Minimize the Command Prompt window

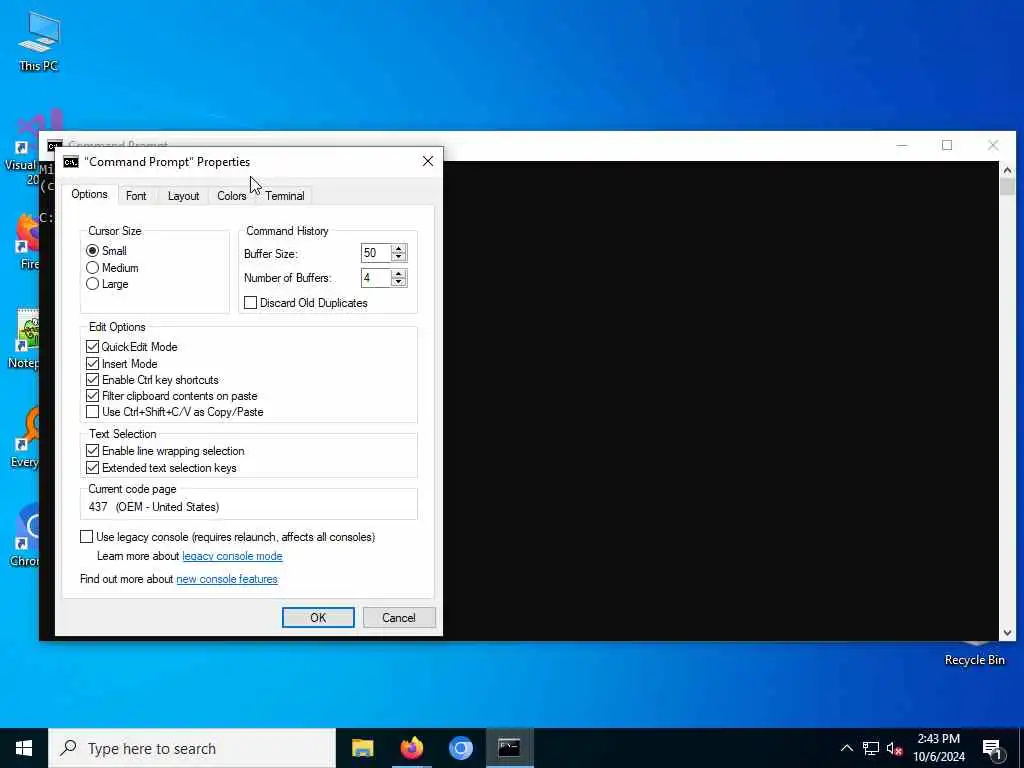coord(902,145)
